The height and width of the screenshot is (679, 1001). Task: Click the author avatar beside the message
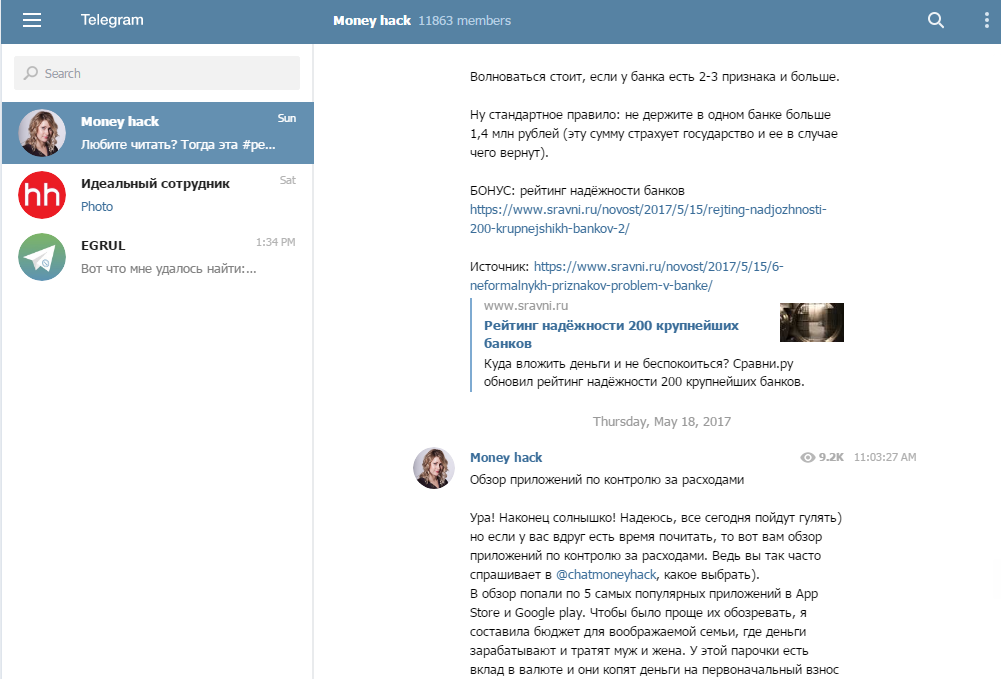434,468
